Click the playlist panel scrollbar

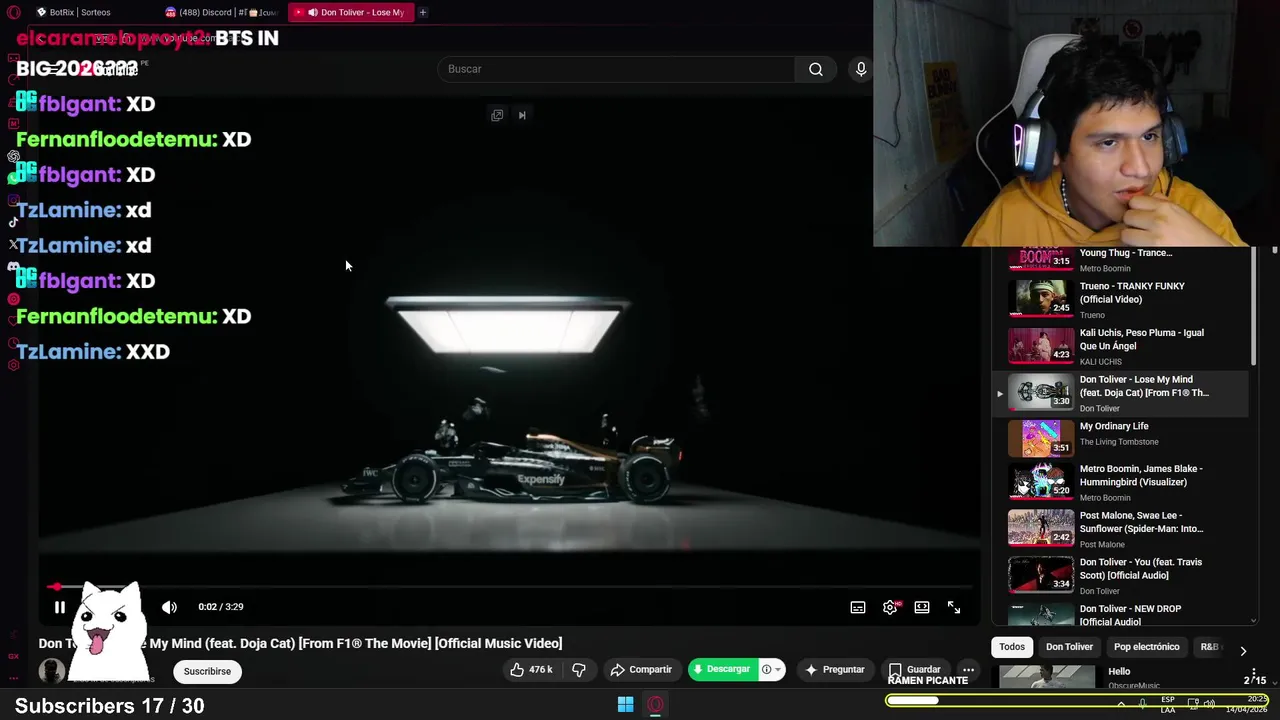pyautogui.click(x=1254, y=307)
